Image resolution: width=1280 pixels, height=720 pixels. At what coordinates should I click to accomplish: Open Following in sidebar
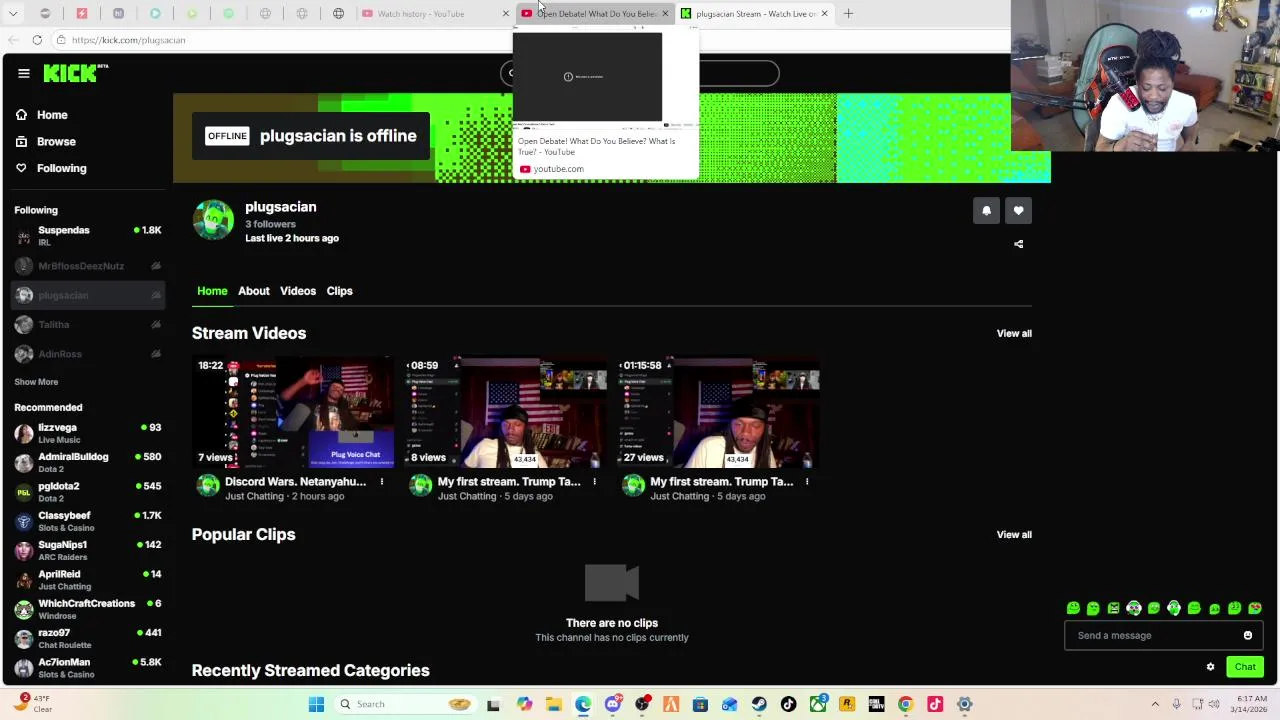(50, 168)
